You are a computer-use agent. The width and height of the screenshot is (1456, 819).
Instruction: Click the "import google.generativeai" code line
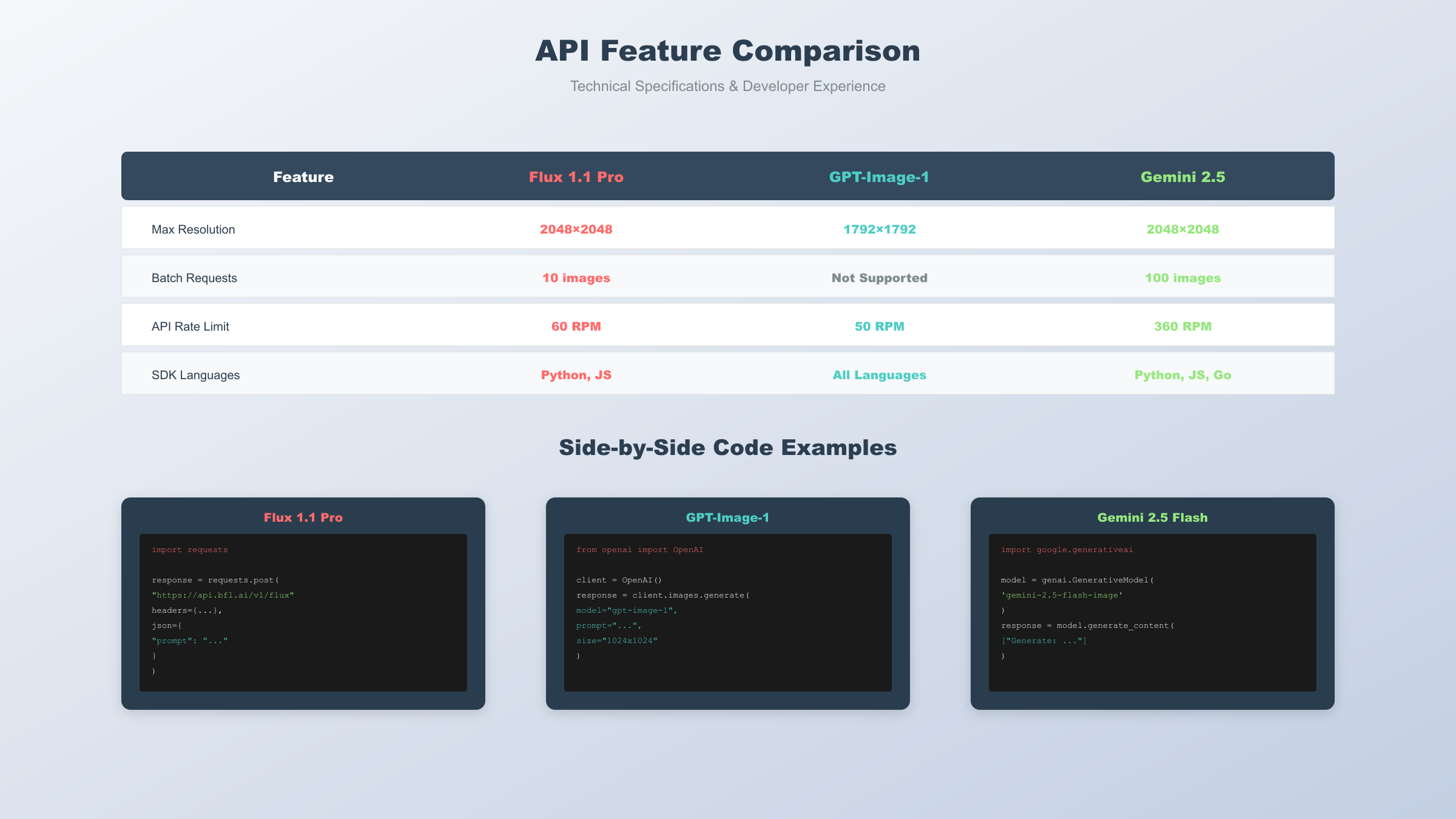[x=1067, y=550]
